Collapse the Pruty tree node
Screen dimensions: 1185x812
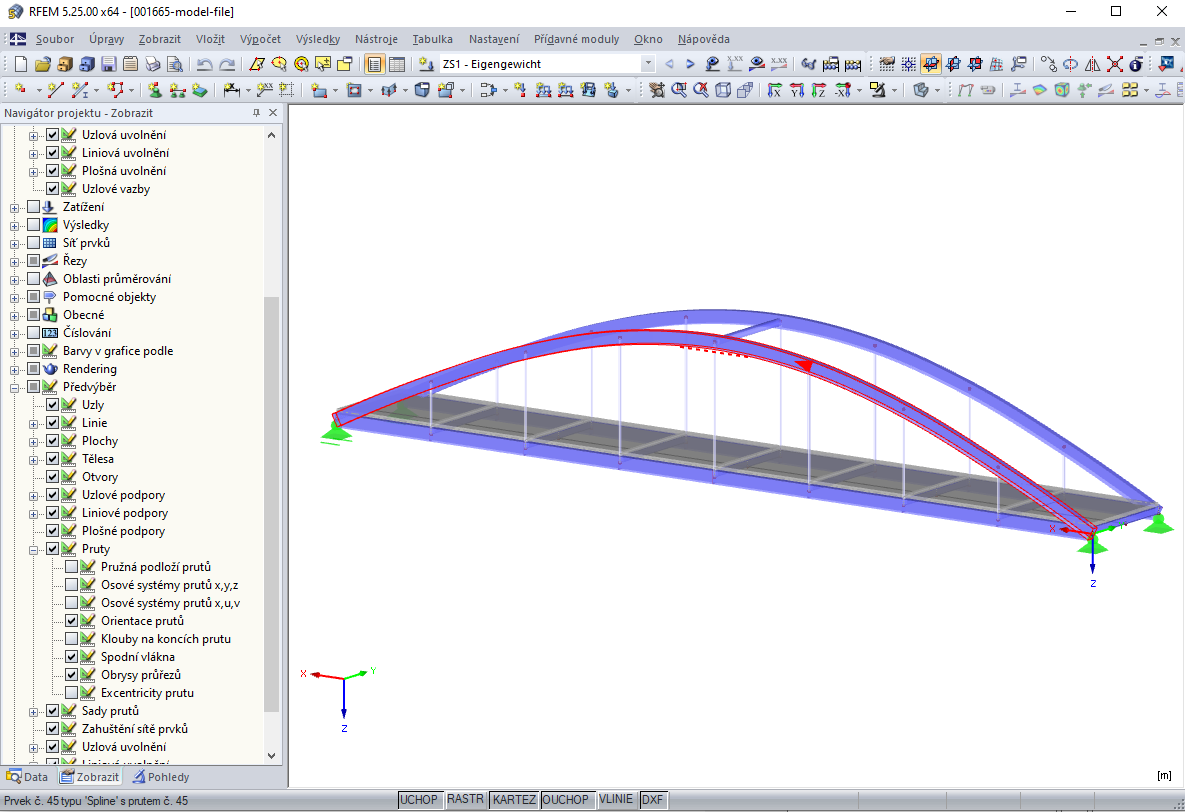pyautogui.click(x=33, y=550)
